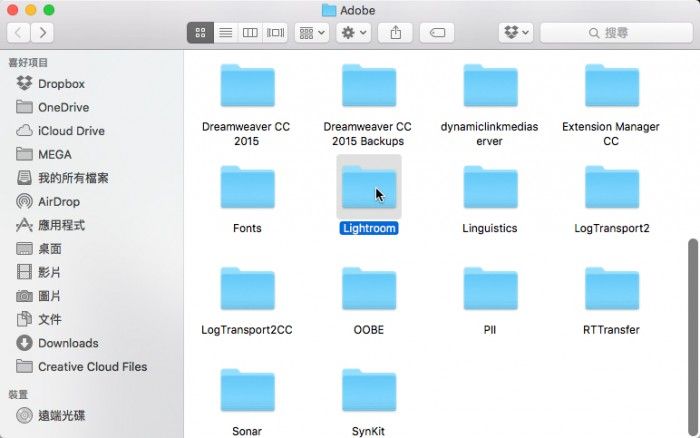Screen dimensions: 700x438
Task: Open Creative Cloud Files in the sidebar
Action: tap(81, 367)
